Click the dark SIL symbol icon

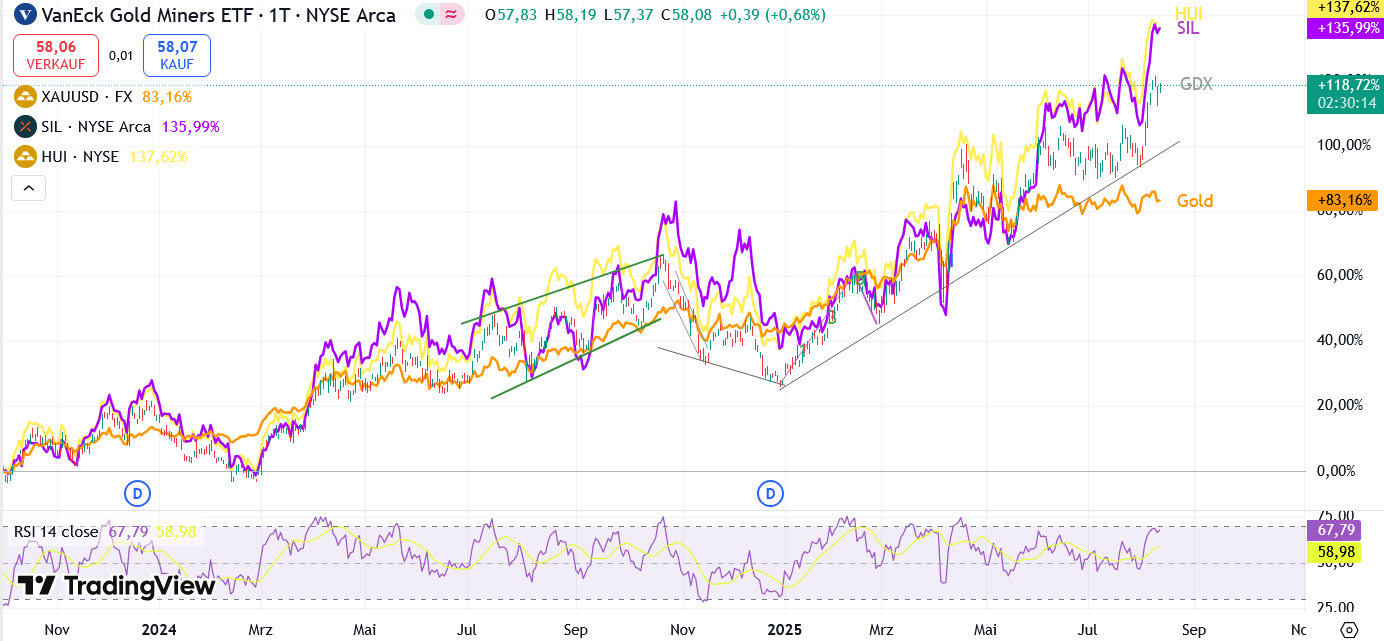(x=24, y=127)
